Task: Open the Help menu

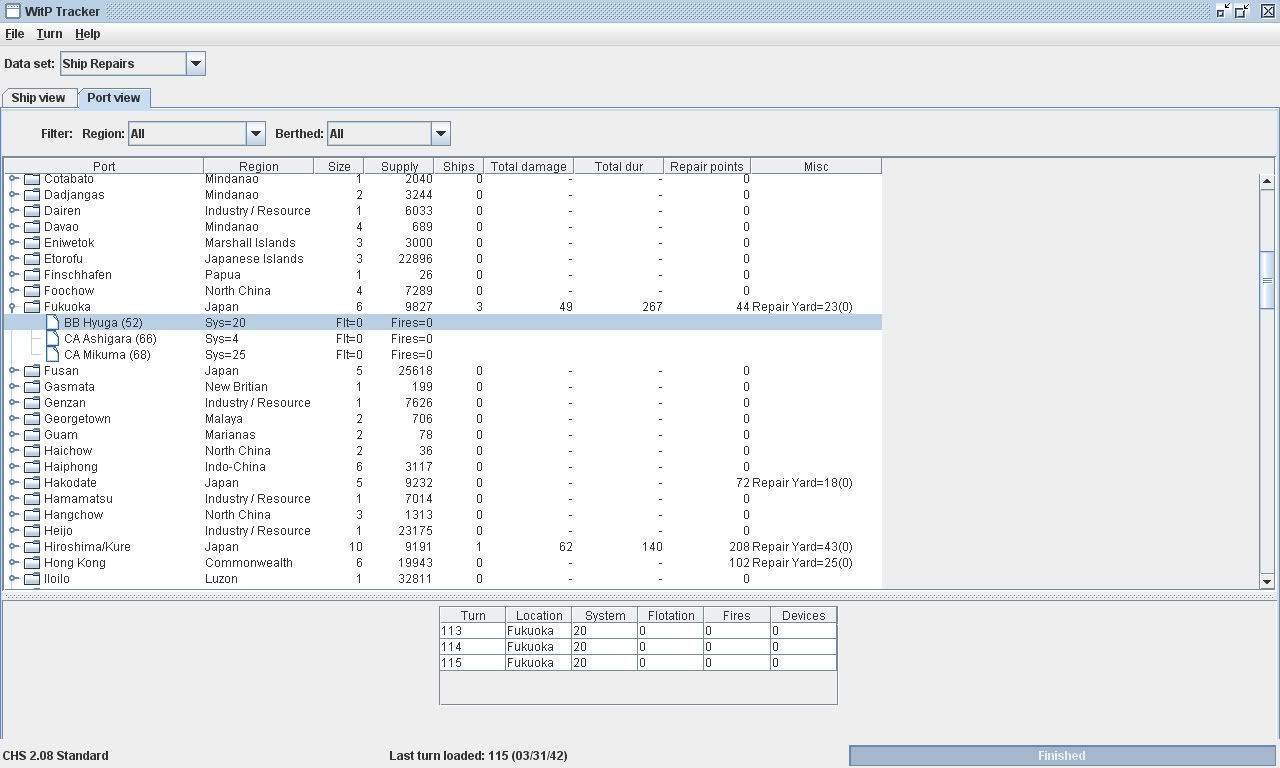Action: click(x=88, y=34)
